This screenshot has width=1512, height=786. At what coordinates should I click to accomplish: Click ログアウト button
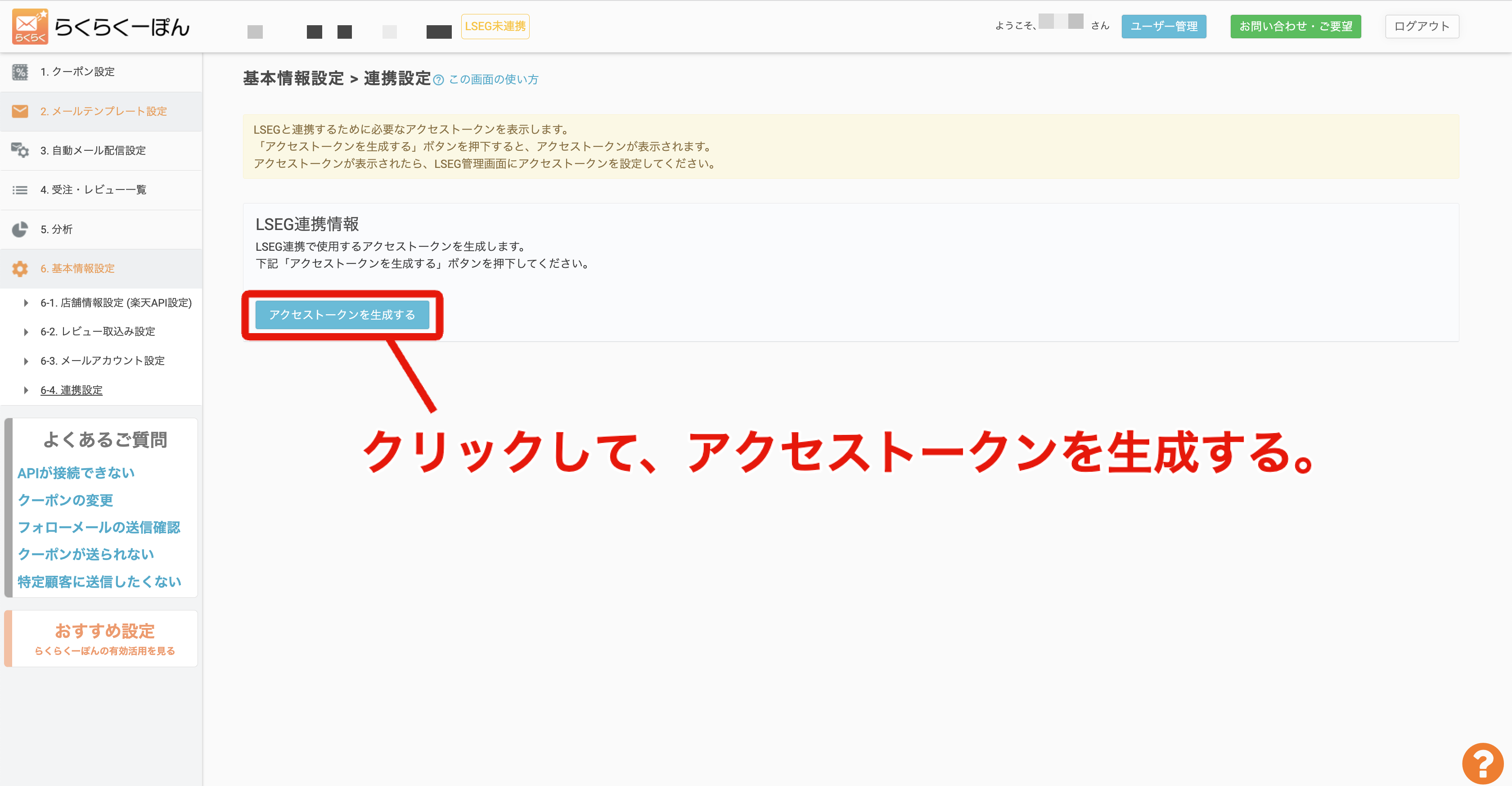pos(1422,27)
